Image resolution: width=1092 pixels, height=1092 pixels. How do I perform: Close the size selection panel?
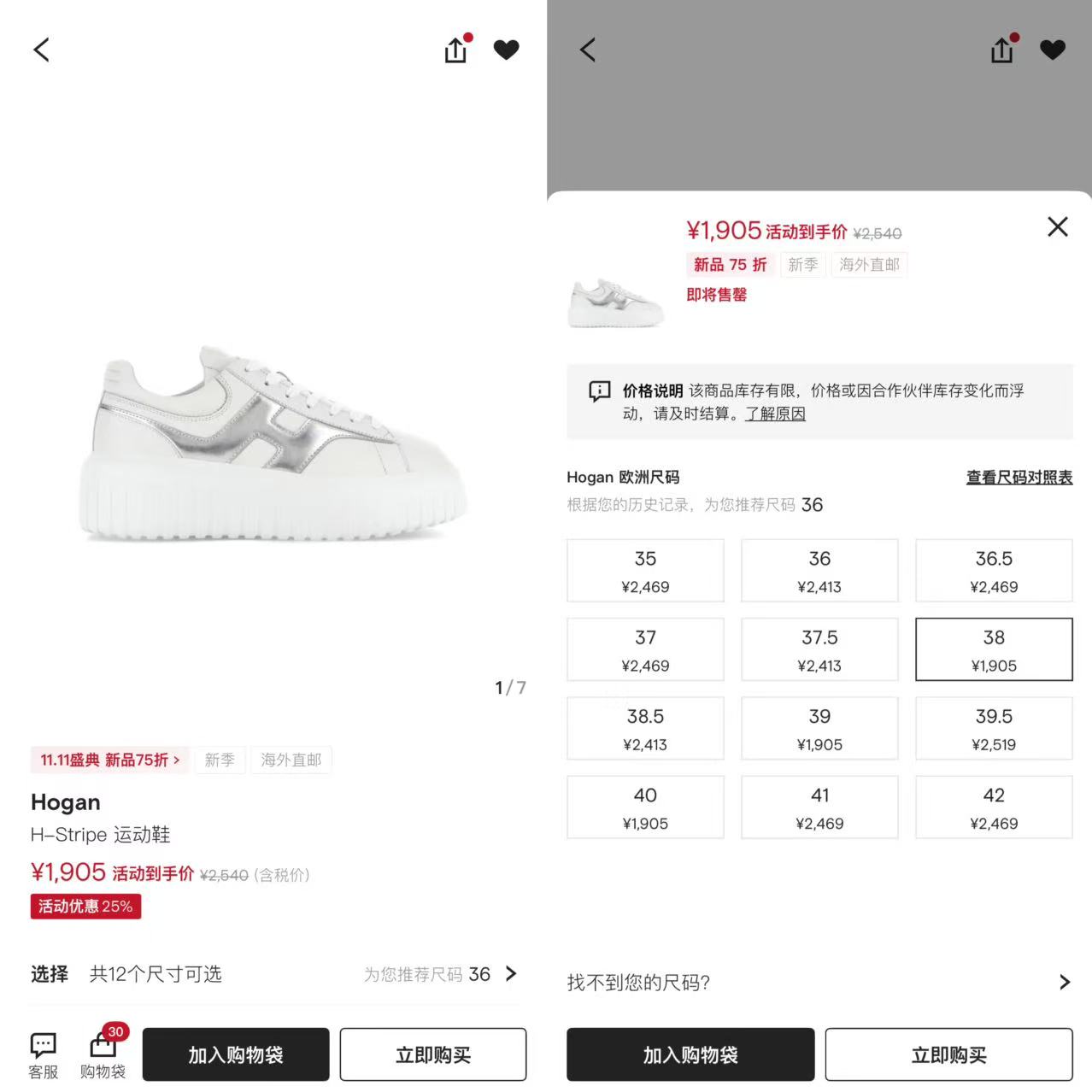click(x=1058, y=226)
